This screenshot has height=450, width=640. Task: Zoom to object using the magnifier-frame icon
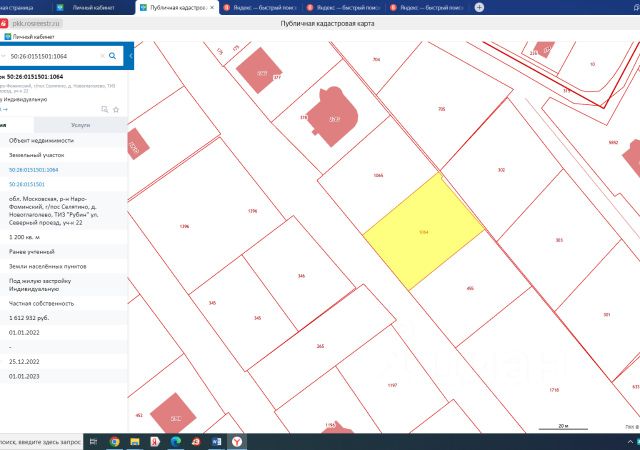(x=104, y=109)
